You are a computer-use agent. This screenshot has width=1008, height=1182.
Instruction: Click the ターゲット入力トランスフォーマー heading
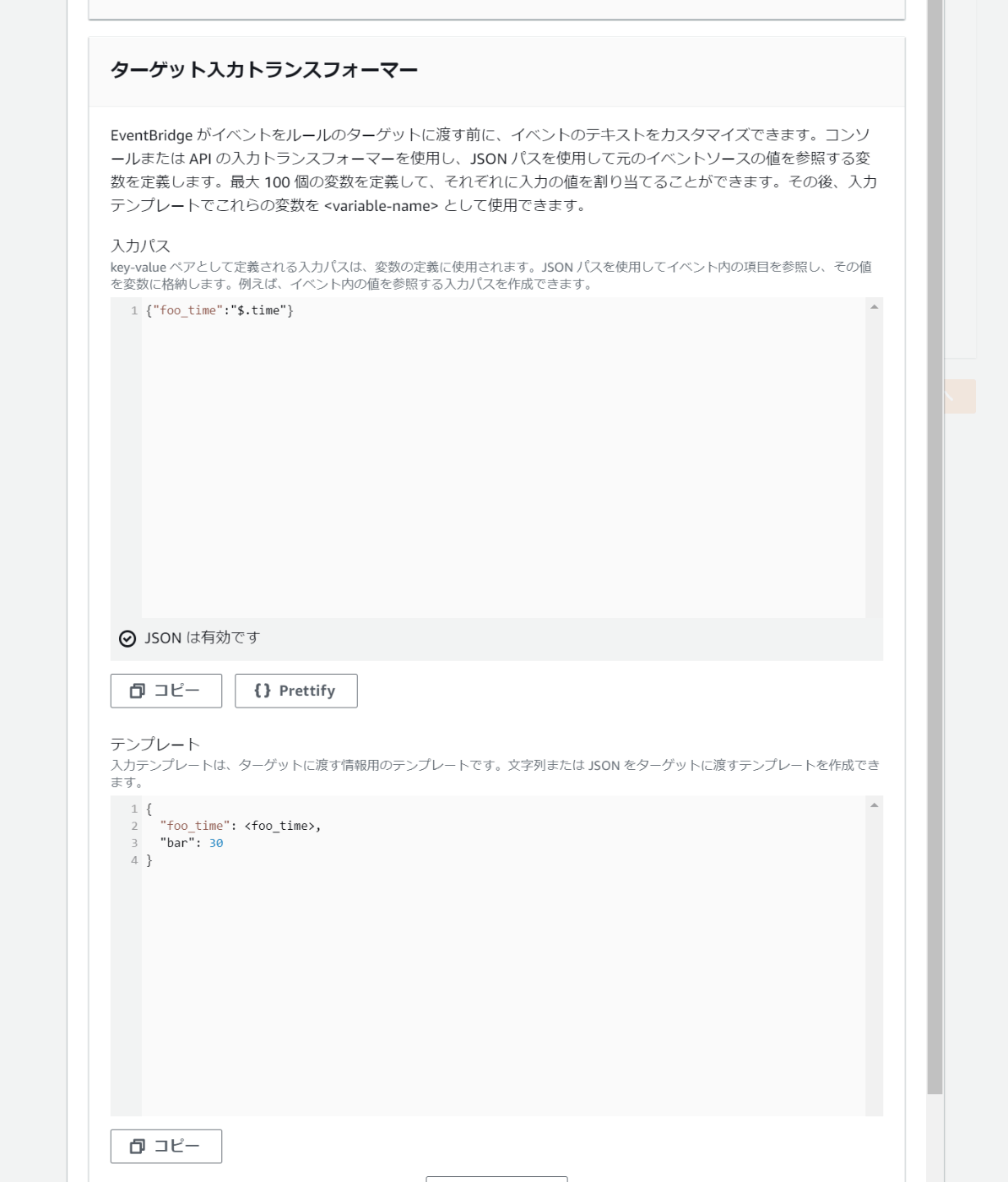264,70
